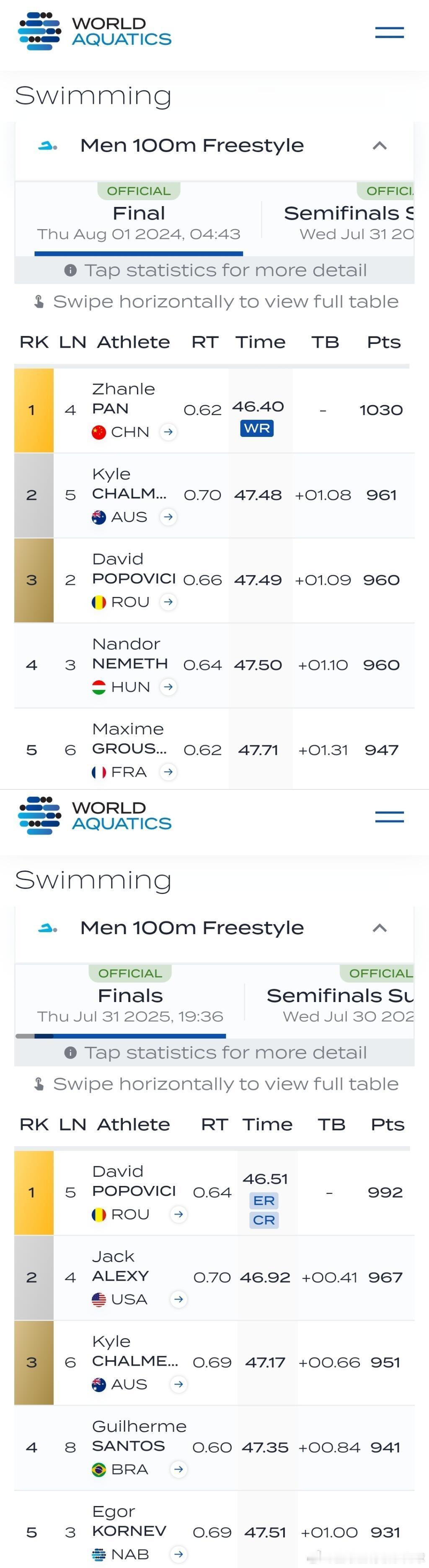This screenshot has height=1568, width=429.
Task: Click arrow icon beside Egor Kornev NAB
Action: coord(178,1555)
